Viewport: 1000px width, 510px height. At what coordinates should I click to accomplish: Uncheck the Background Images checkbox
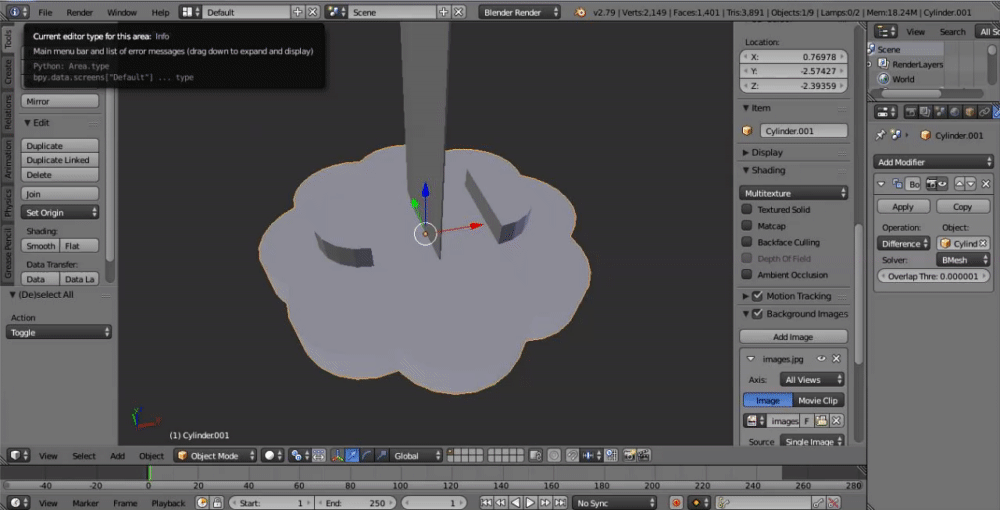point(757,314)
